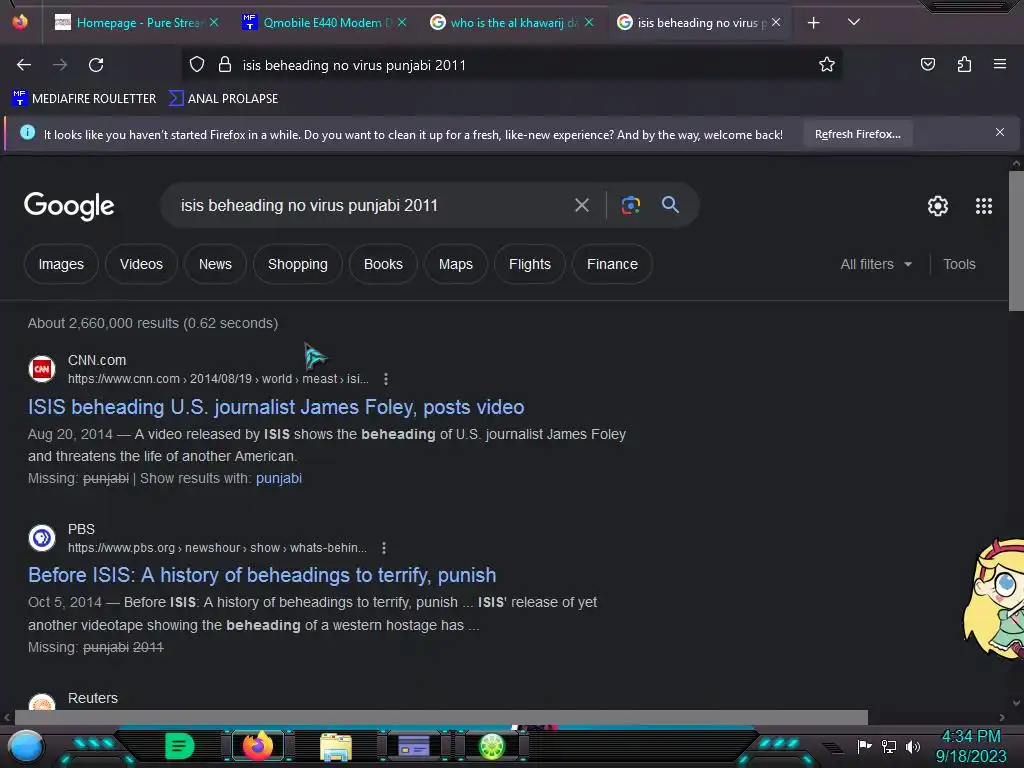Open the purple window taskbar app
Viewport: 1024px width, 768px height.
point(413,746)
